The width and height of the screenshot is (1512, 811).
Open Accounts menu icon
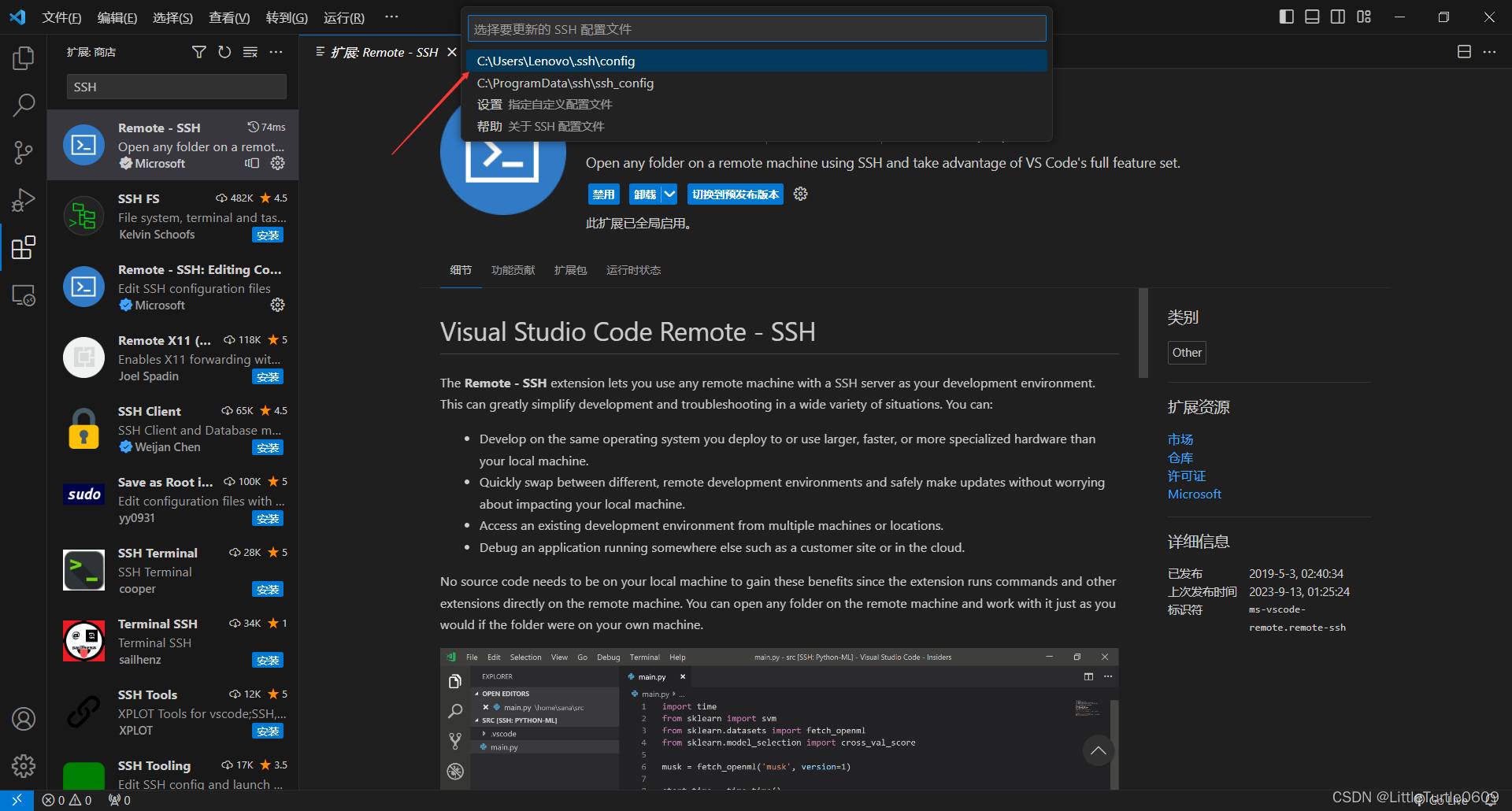pyautogui.click(x=24, y=718)
